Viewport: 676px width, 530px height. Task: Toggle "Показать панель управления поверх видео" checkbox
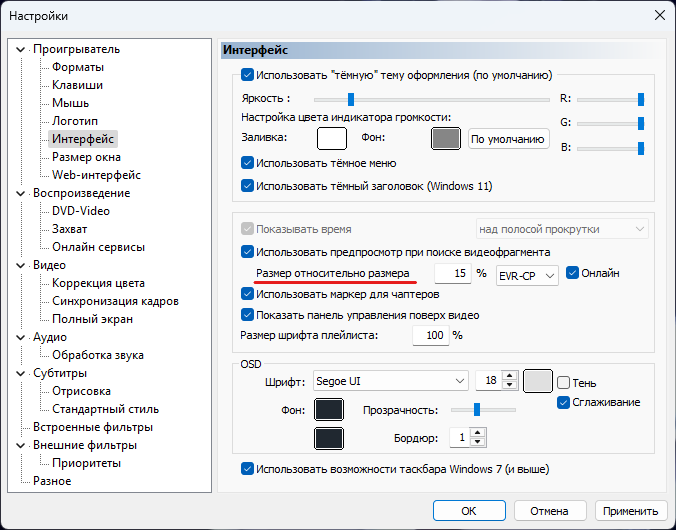pyautogui.click(x=247, y=315)
